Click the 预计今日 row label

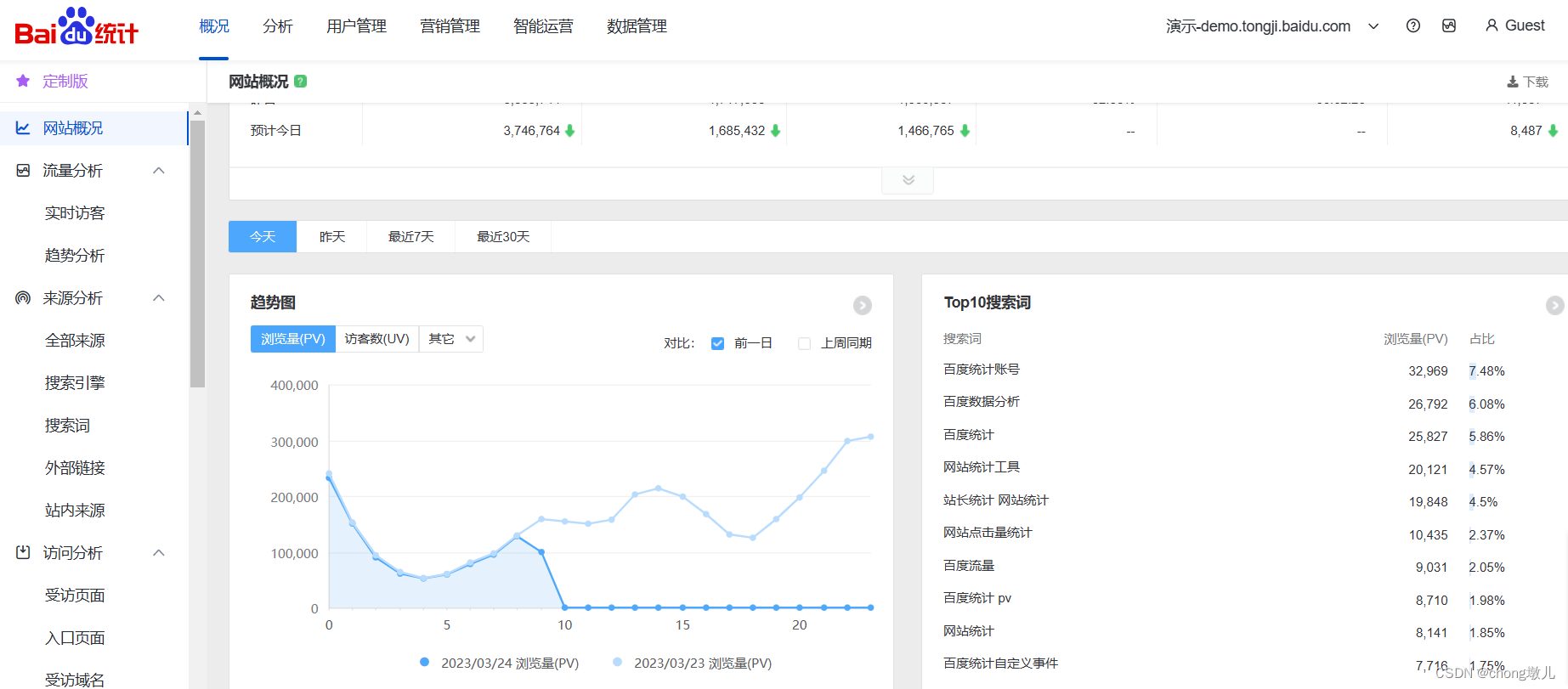[275, 131]
